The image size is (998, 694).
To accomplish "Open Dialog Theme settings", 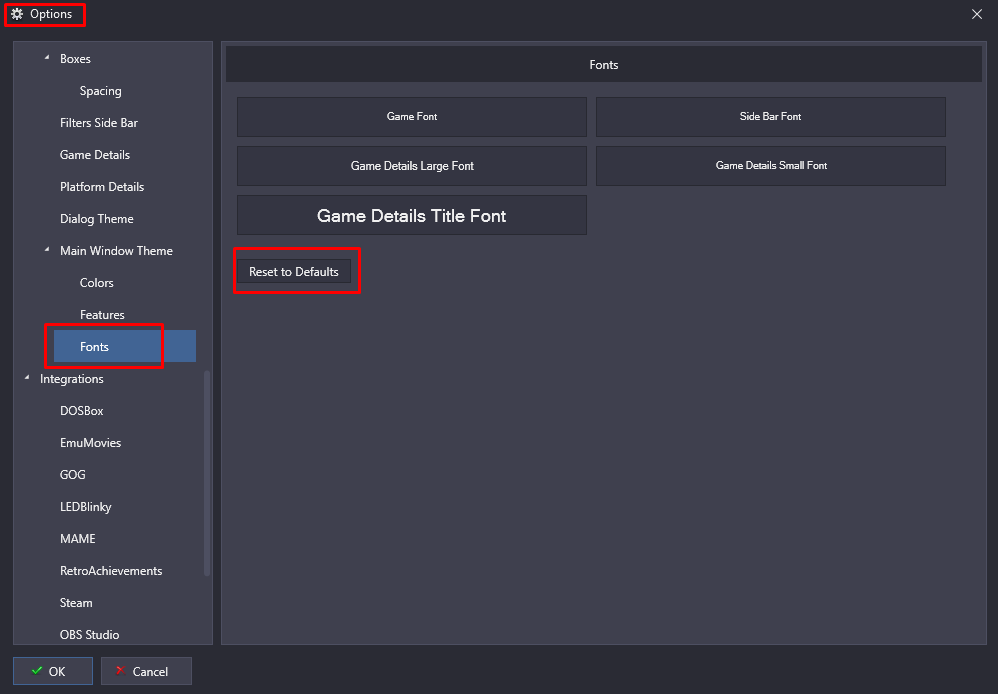I will click(97, 218).
